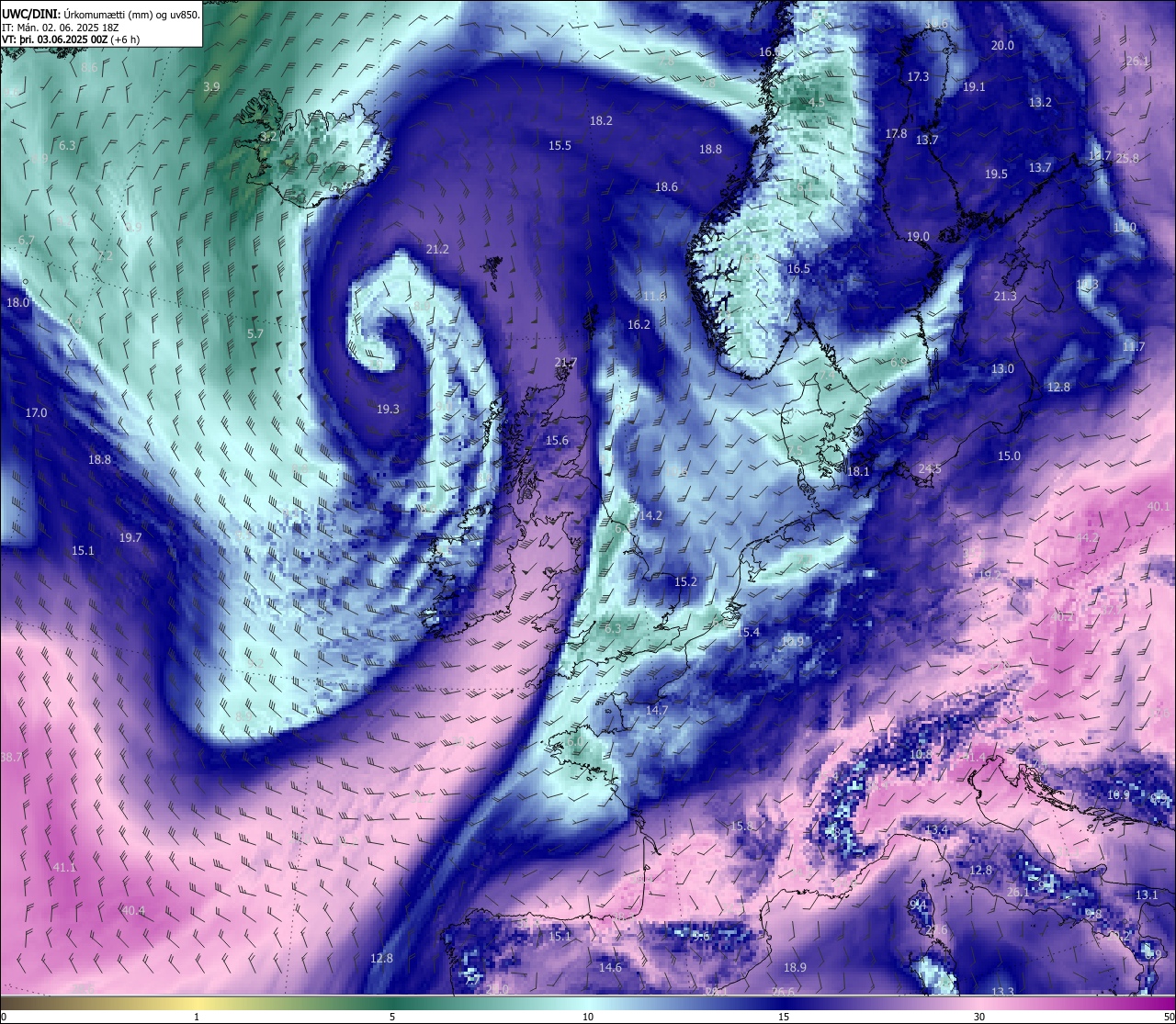The height and width of the screenshot is (1024, 1176).
Task: Select the 13.4 value over northern Italy
Action: click(x=936, y=829)
